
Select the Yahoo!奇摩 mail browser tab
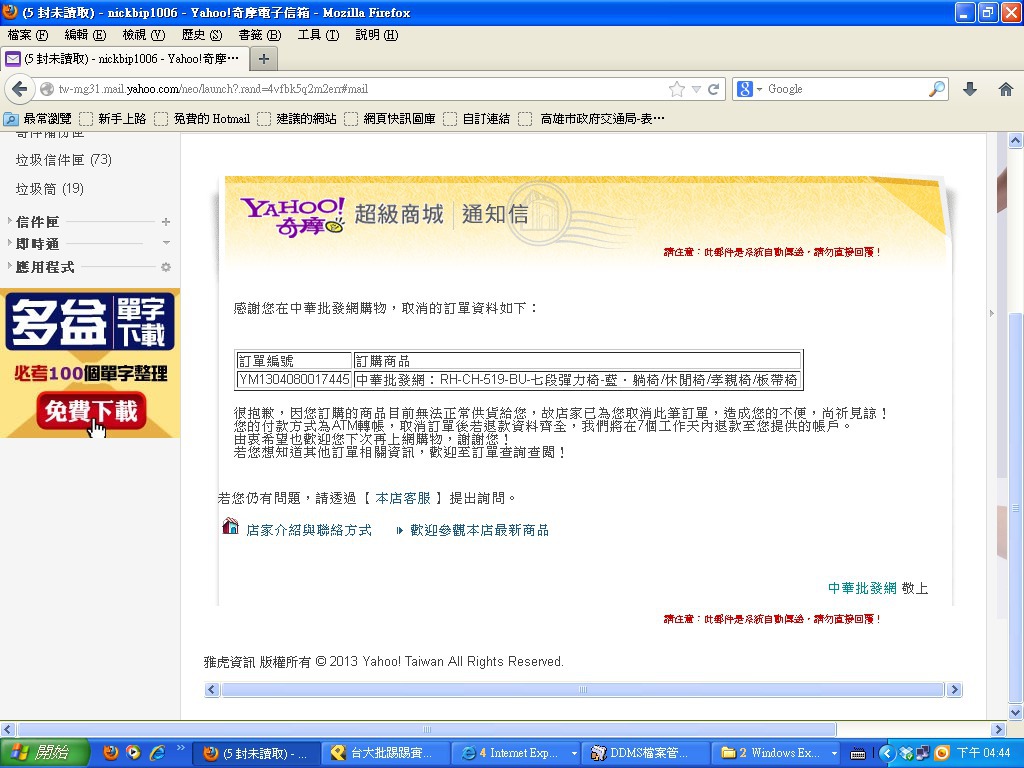tap(124, 59)
